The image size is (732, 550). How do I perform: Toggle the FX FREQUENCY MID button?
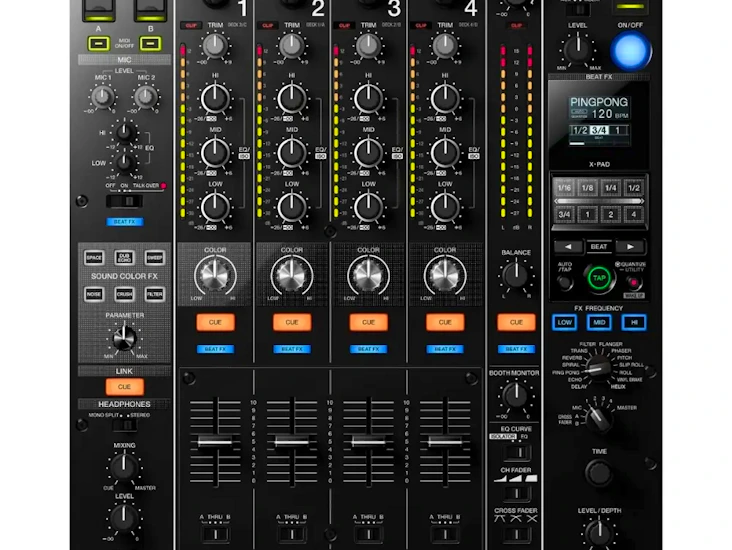click(x=599, y=322)
